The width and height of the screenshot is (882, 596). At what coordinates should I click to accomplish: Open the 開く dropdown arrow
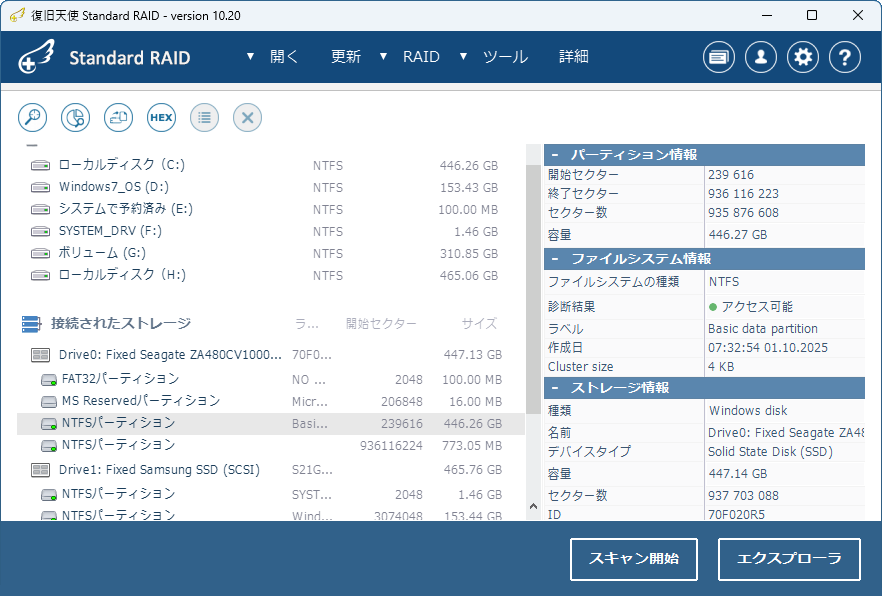(250, 56)
